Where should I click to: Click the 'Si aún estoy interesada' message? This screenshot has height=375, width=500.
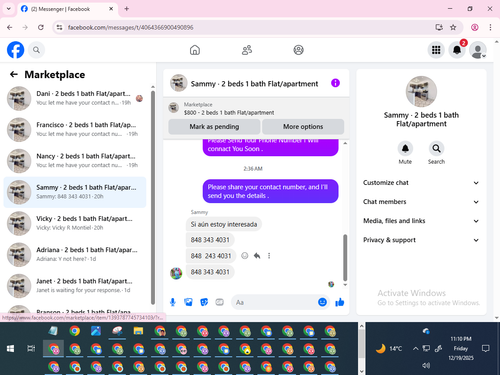point(224,224)
